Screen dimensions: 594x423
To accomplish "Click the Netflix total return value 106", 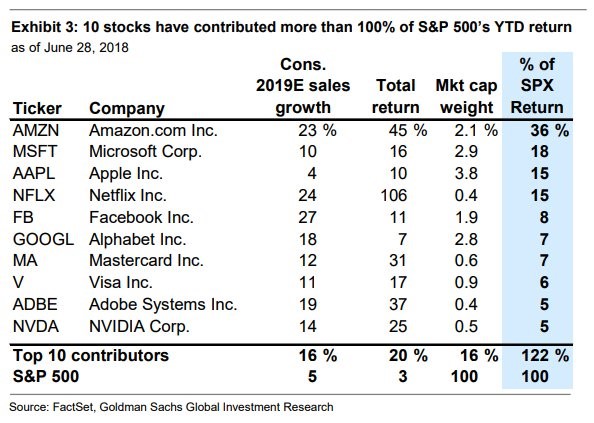I will pos(394,195).
